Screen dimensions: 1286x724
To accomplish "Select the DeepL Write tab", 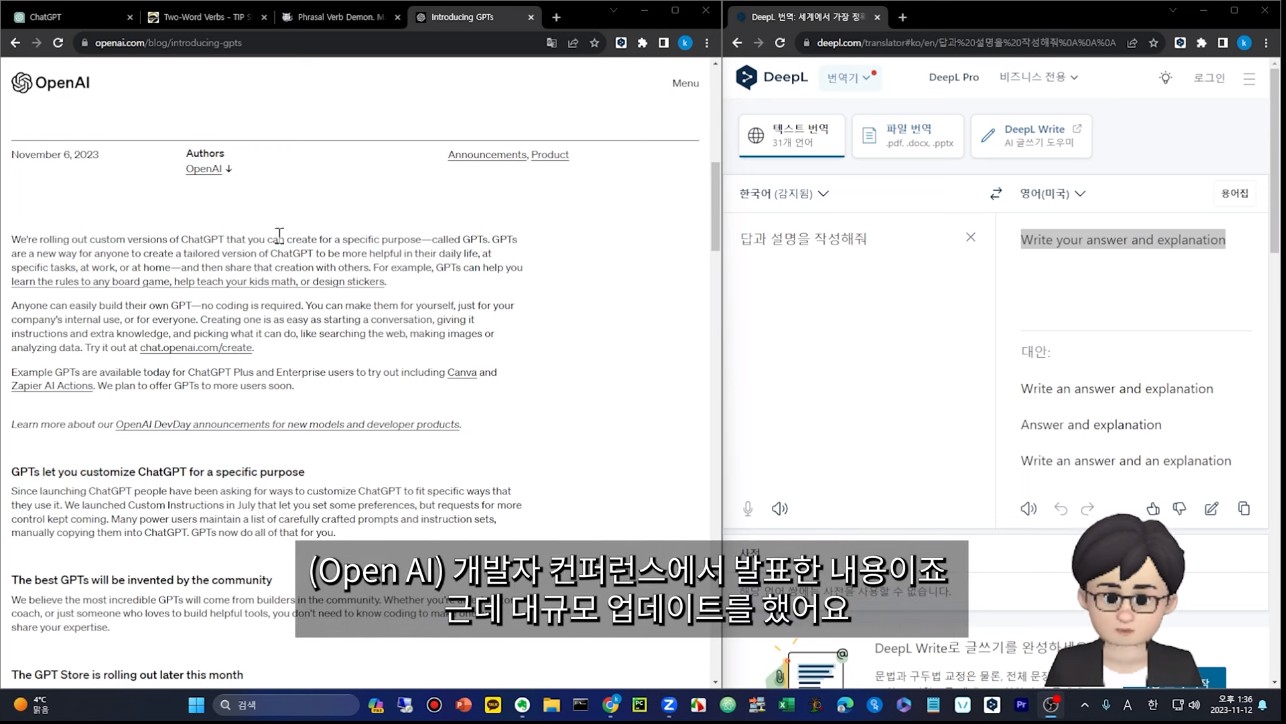I will (x=1031, y=136).
